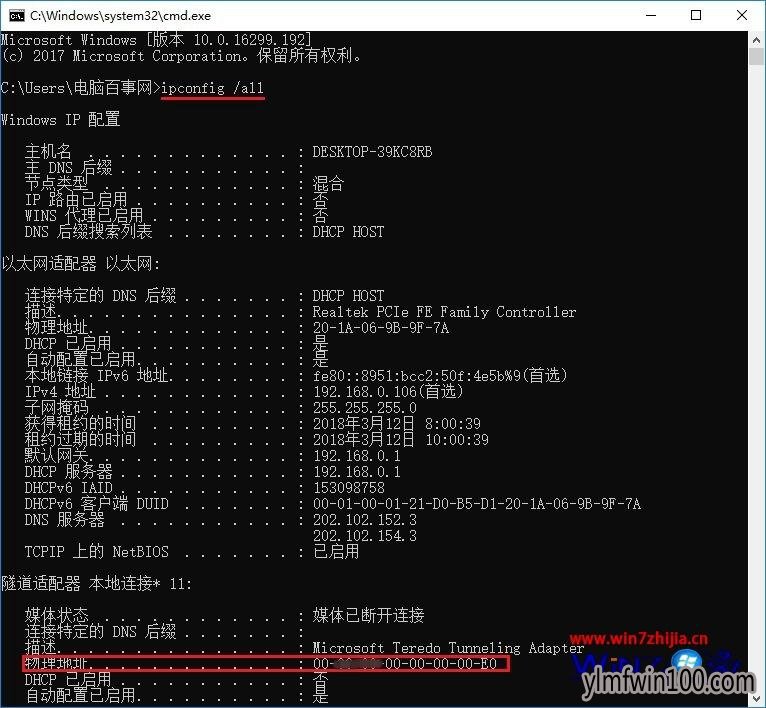766x708 pixels.
Task: Click the 2017 Microsoft Corporation copyright line
Action: coord(181,56)
